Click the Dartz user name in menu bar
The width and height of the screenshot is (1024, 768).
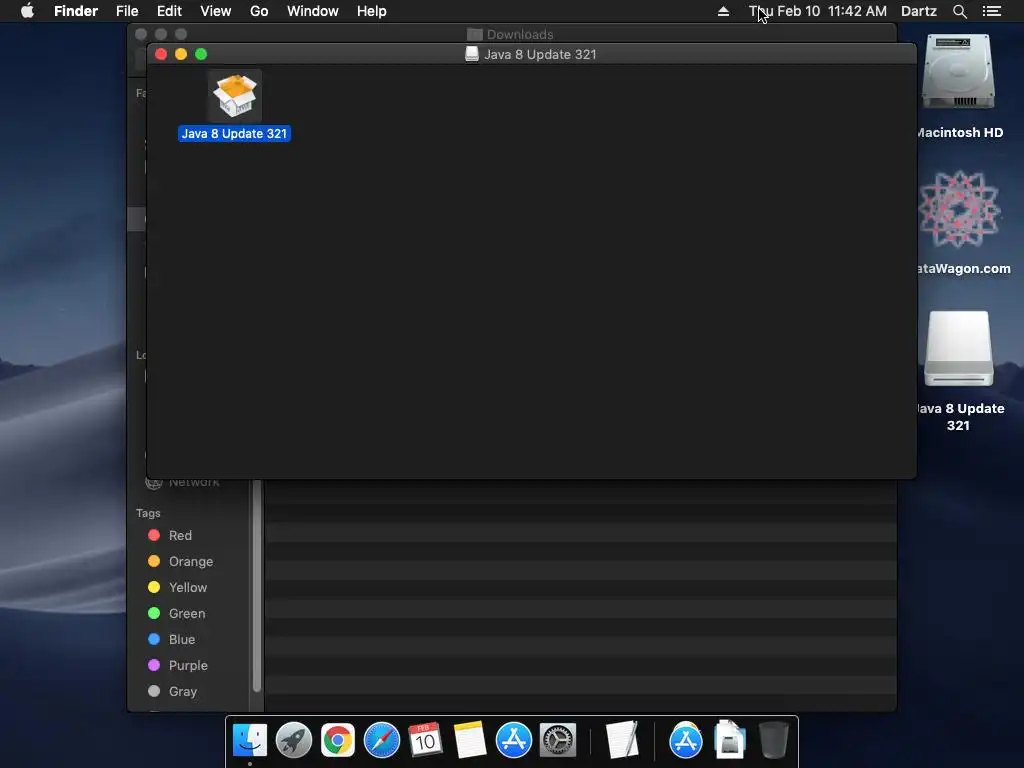[919, 11]
